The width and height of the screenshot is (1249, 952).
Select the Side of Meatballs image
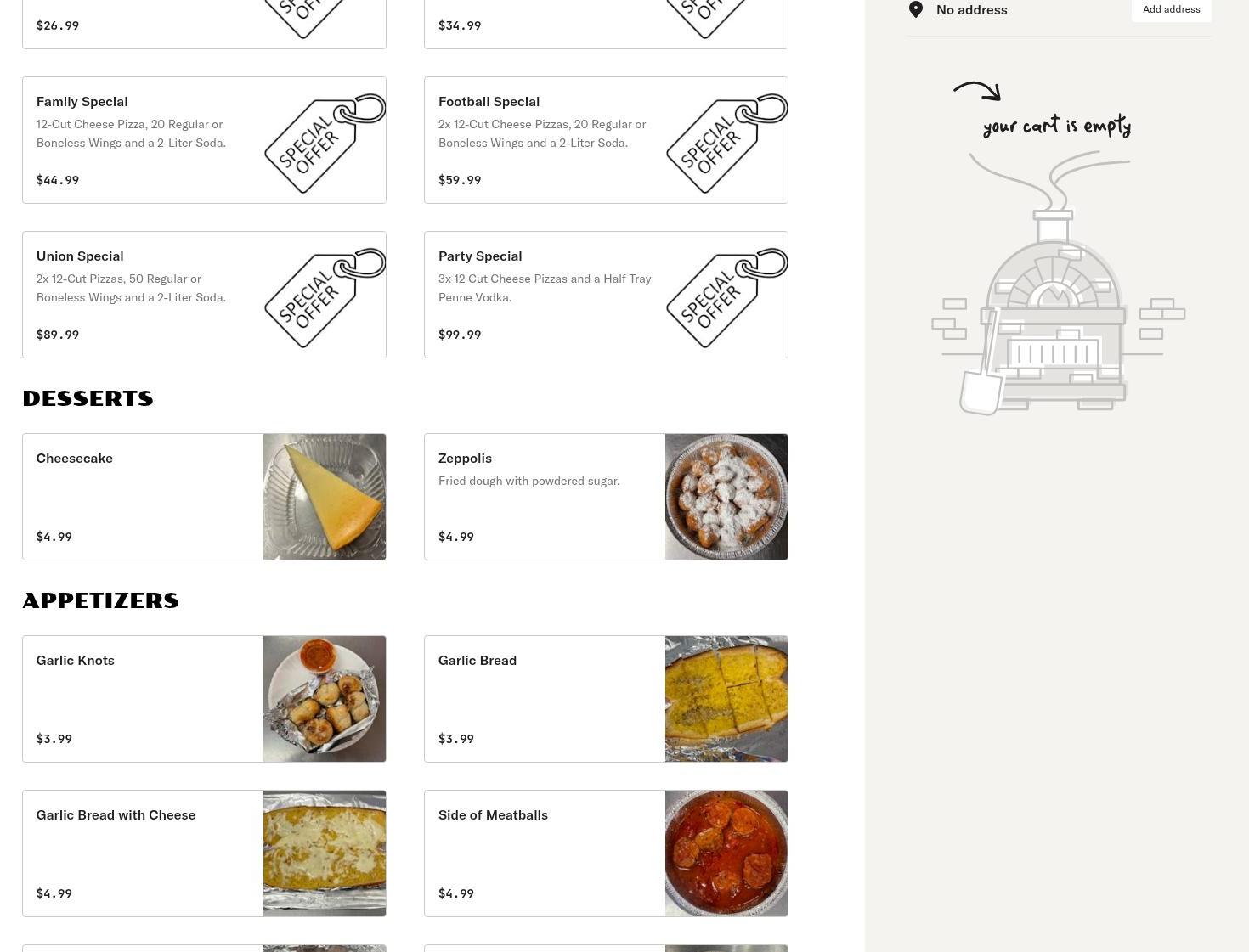click(x=726, y=853)
